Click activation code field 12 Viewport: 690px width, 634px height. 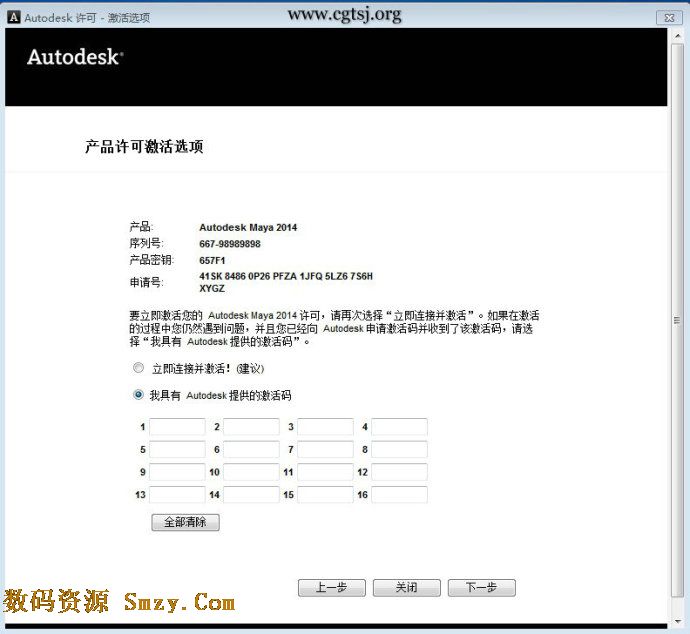tap(399, 472)
